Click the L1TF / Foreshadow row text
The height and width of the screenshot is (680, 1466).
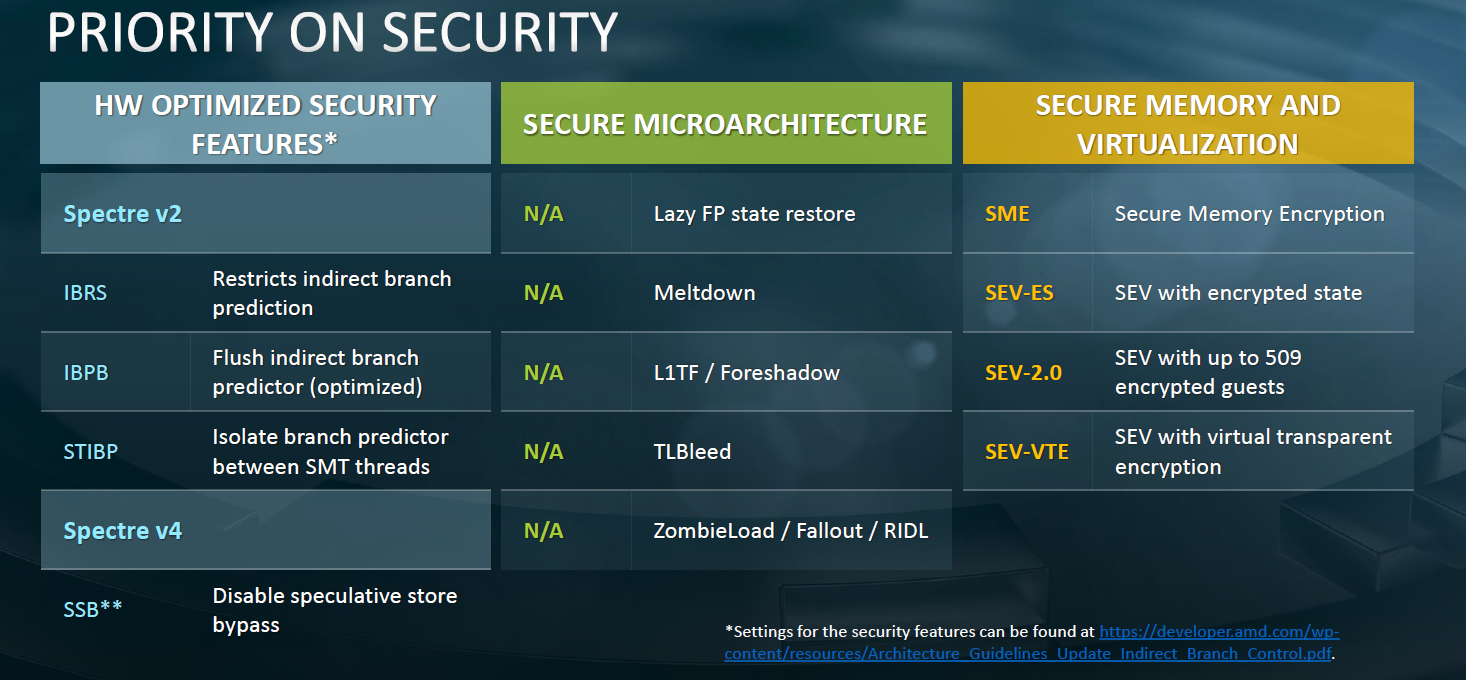pos(747,372)
